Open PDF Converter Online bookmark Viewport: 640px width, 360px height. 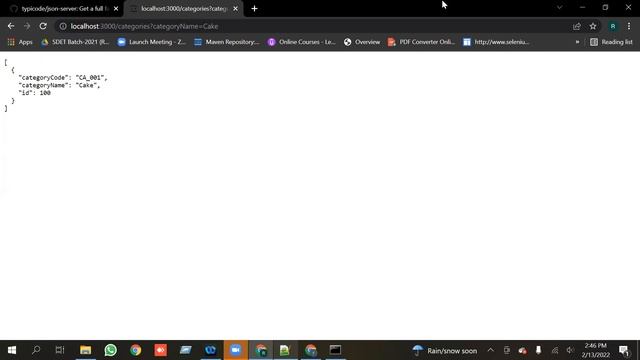421,42
